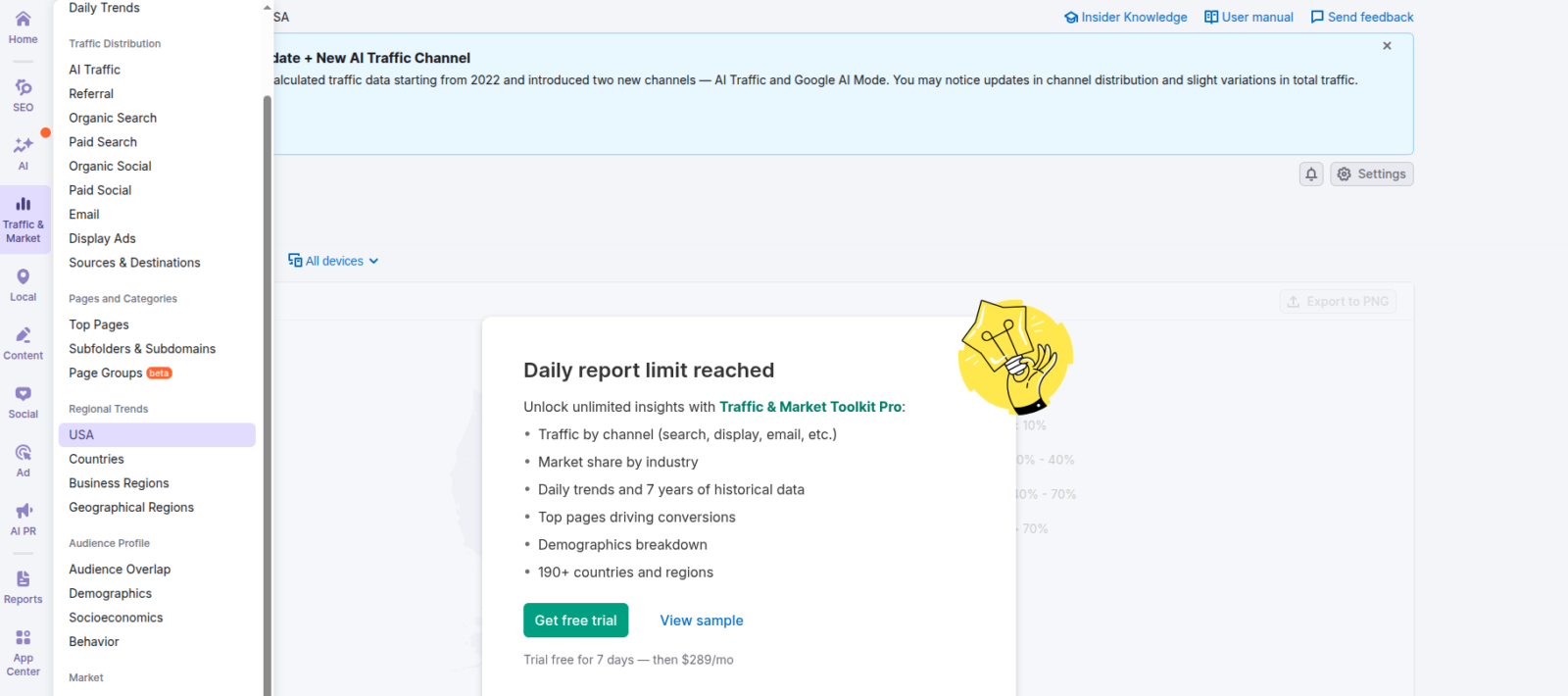
Task: Select Top Pages menu item
Action: [x=99, y=324]
